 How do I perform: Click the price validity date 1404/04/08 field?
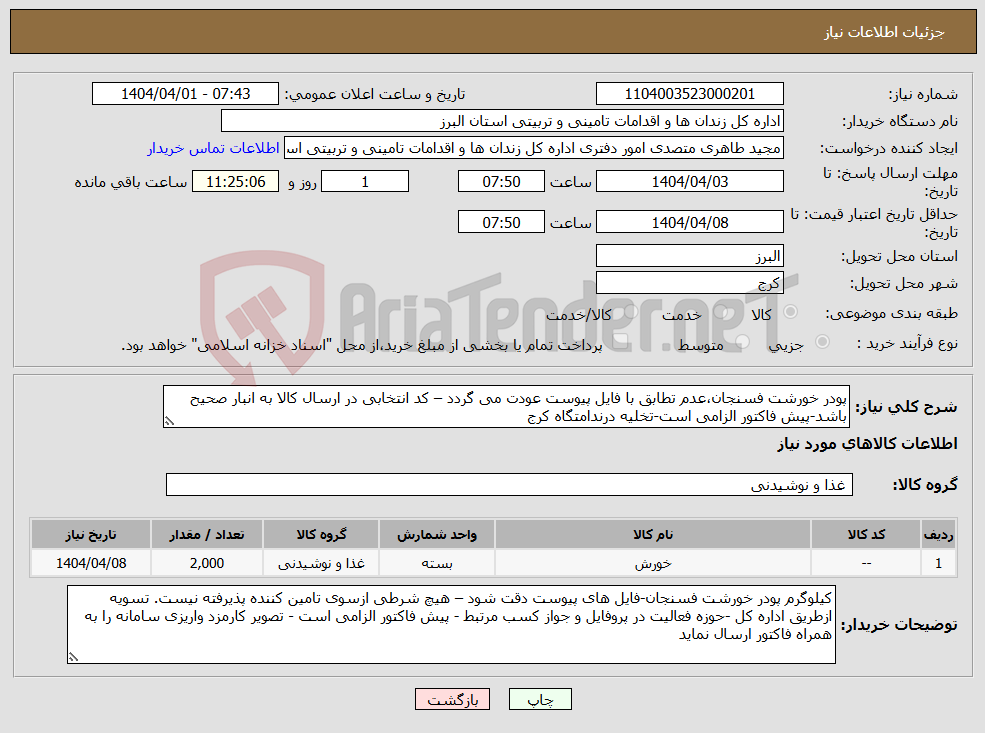pos(690,222)
